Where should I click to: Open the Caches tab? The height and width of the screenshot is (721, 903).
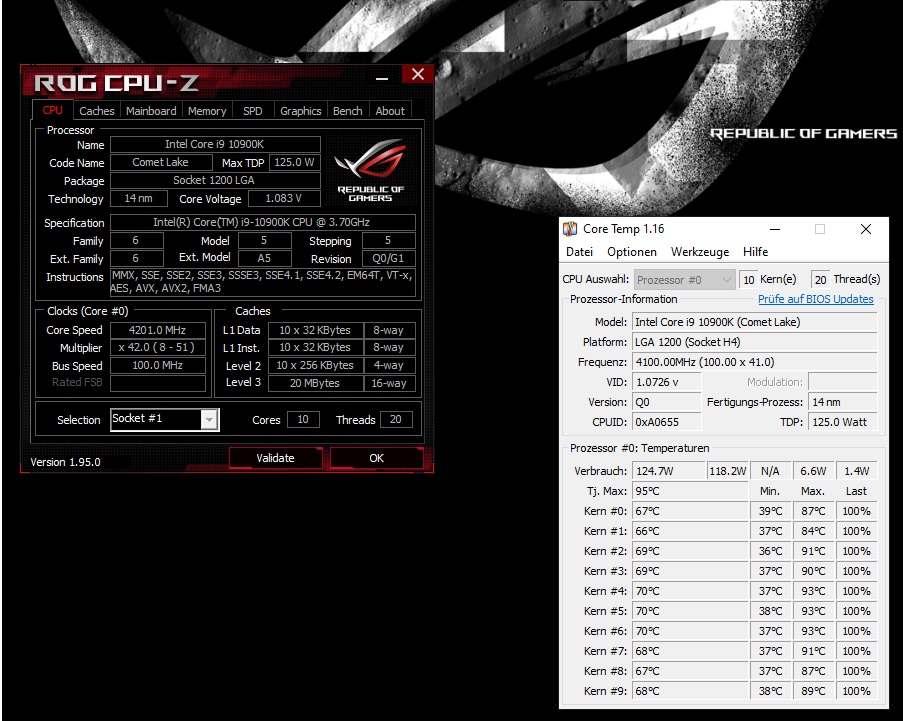pyautogui.click(x=97, y=111)
